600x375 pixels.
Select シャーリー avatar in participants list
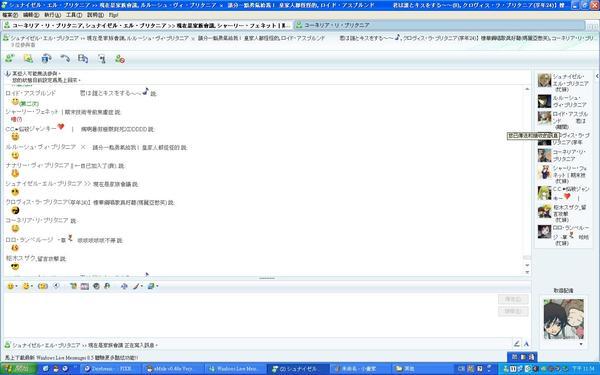pyautogui.click(x=544, y=172)
